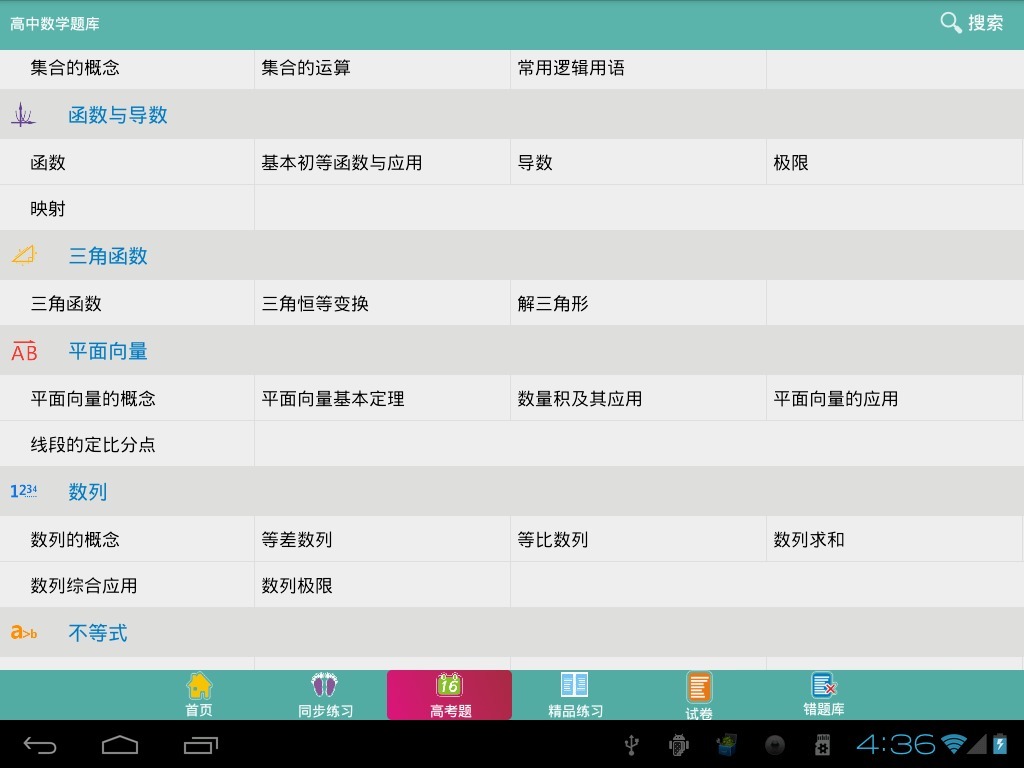Open the 基本初等函数与应用 topic
The image size is (1024, 768).
342,163
